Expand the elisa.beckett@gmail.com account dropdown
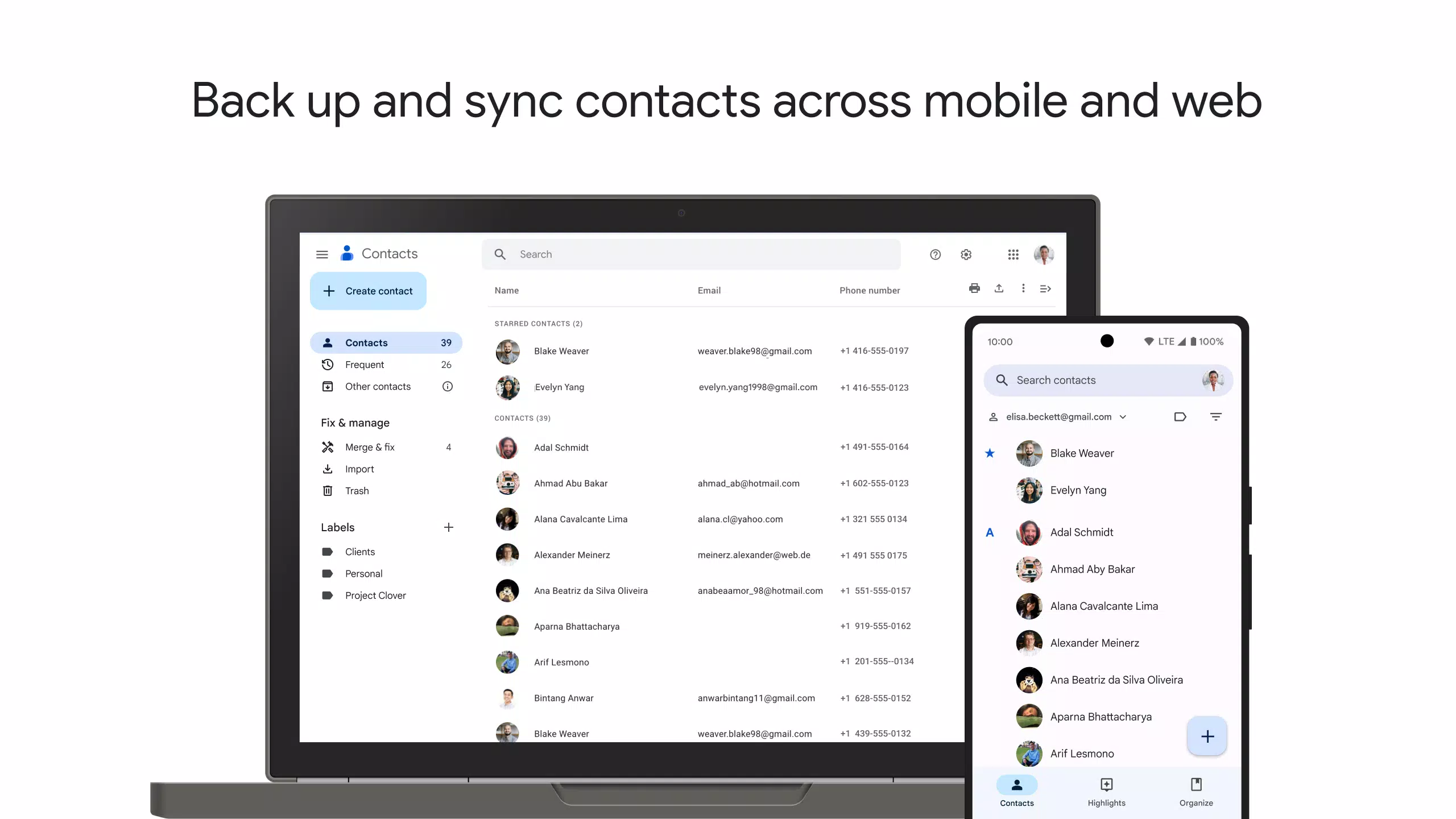This screenshot has width=1456, height=819. [x=1123, y=417]
